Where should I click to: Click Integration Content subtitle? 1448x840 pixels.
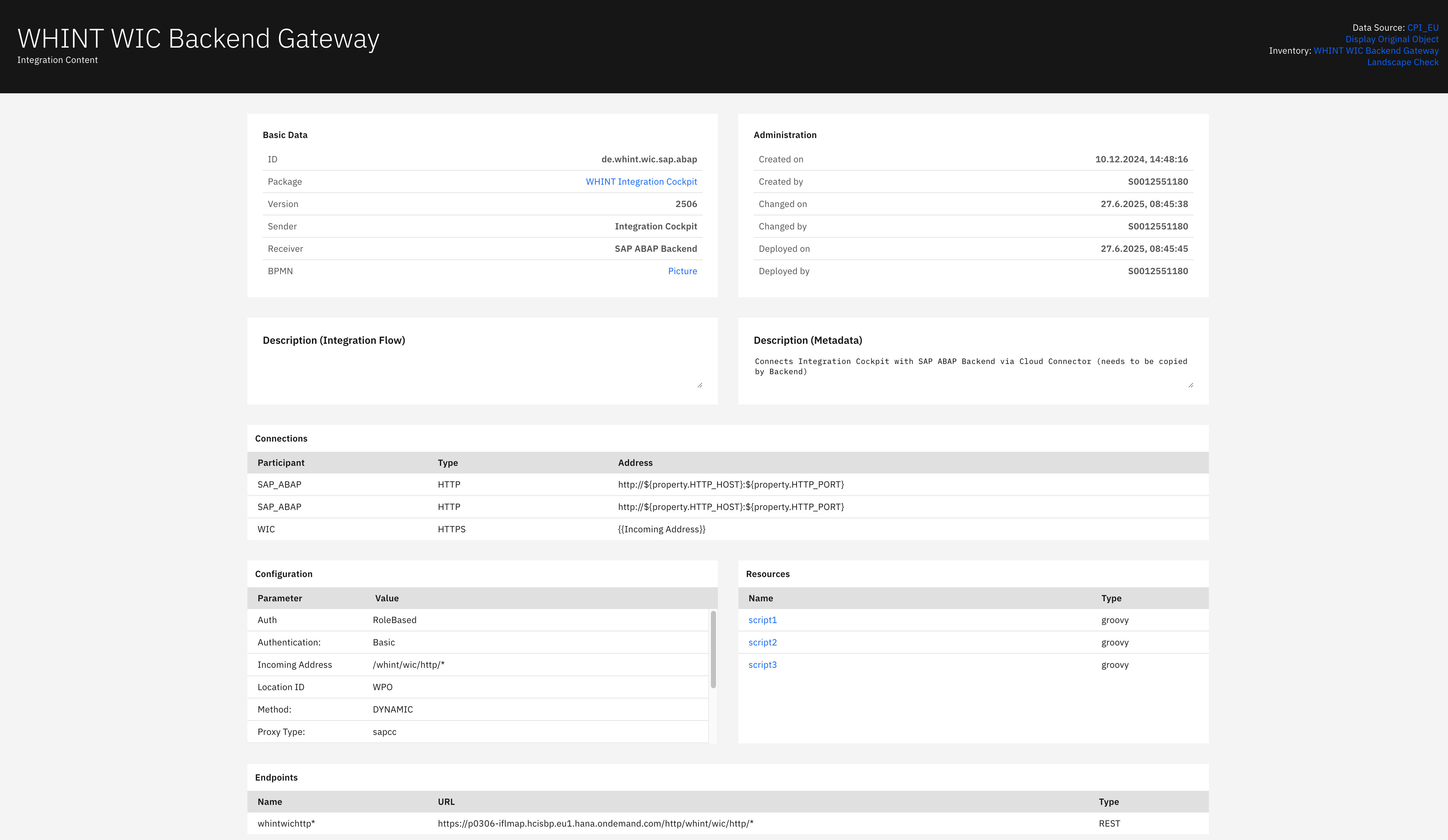tap(58, 60)
